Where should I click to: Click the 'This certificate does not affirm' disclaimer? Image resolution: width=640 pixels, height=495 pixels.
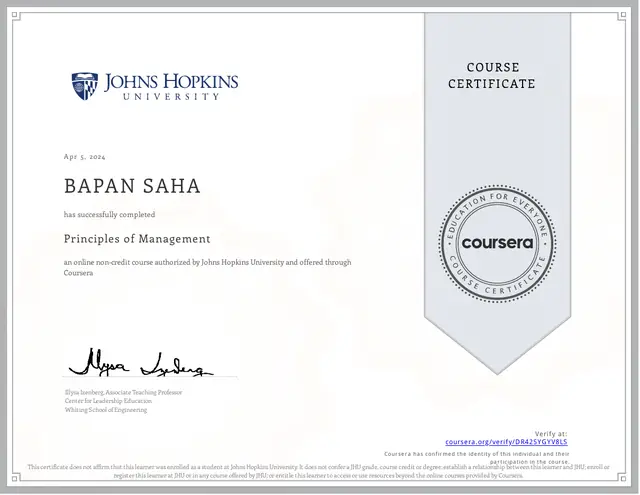click(319, 471)
